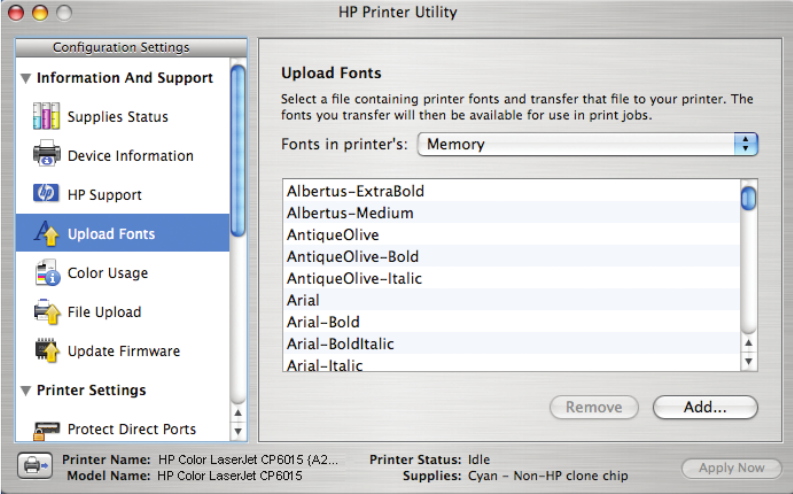Collapse the Printer Settings section
Viewport: 793px width, 494px height.
point(25,390)
